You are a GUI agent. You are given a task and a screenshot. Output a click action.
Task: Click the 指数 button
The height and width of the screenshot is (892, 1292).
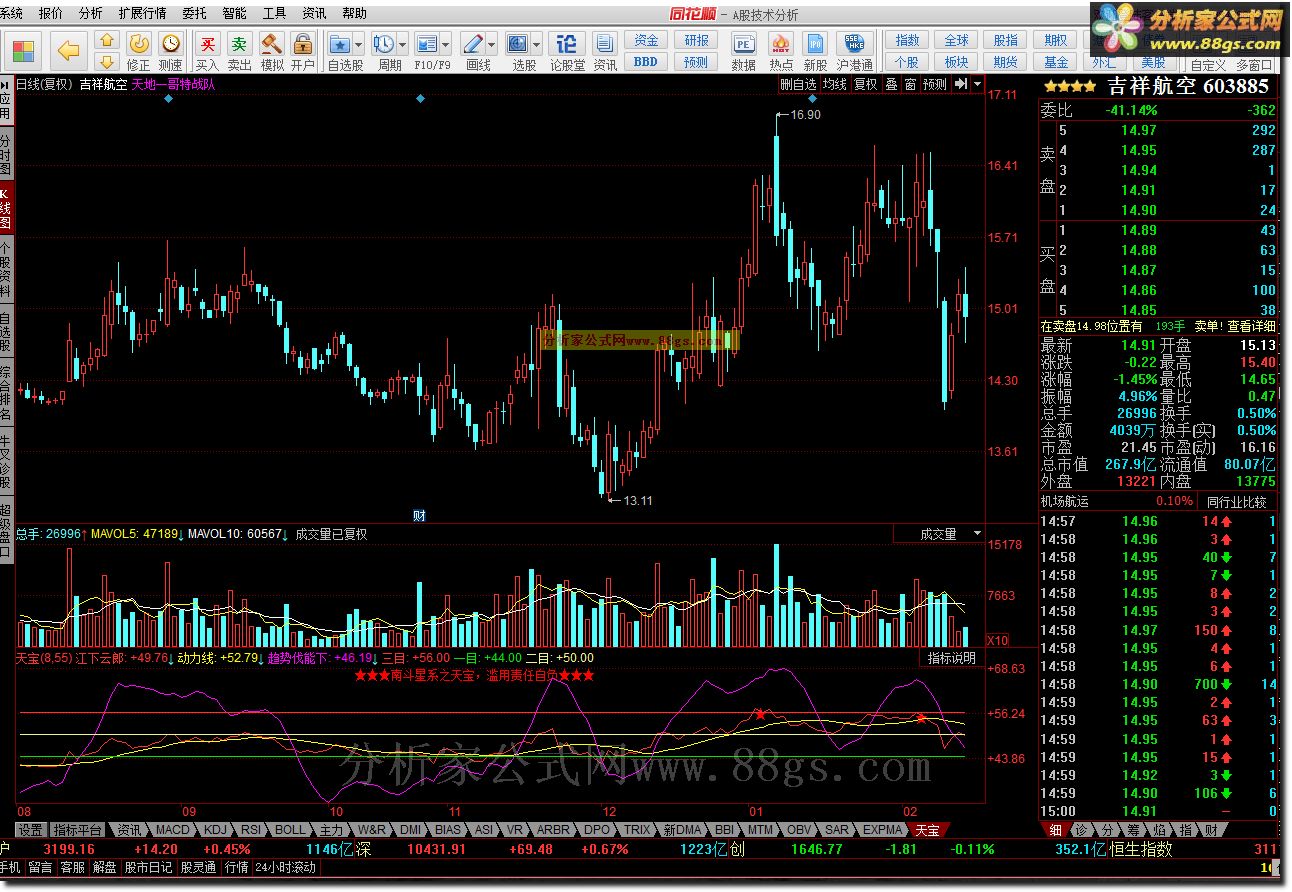tap(907, 40)
